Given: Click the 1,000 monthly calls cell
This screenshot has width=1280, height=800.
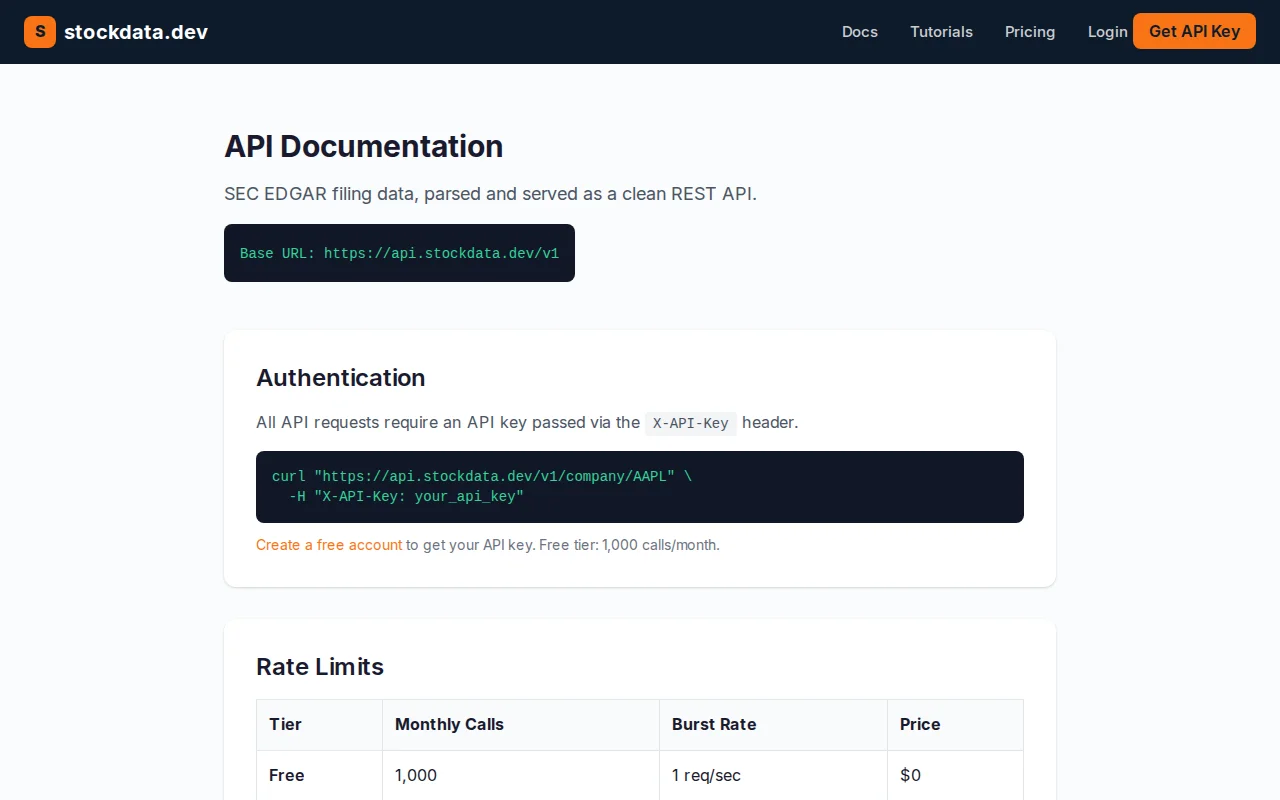Looking at the screenshot, I should (x=521, y=775).
